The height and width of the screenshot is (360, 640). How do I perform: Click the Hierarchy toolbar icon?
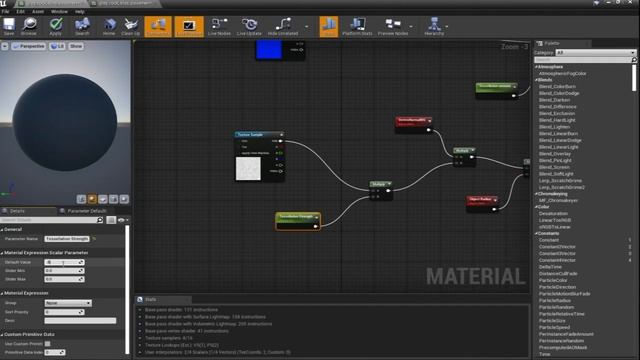coord(434,26)
